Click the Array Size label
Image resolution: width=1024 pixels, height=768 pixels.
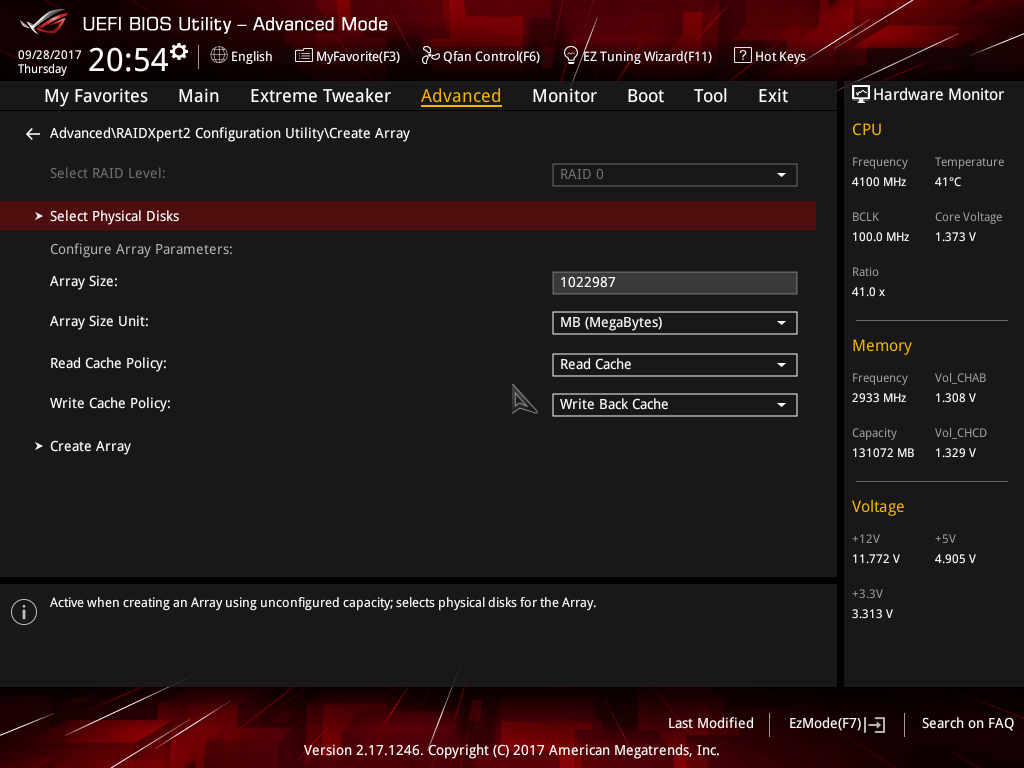(x=84, y=281)
